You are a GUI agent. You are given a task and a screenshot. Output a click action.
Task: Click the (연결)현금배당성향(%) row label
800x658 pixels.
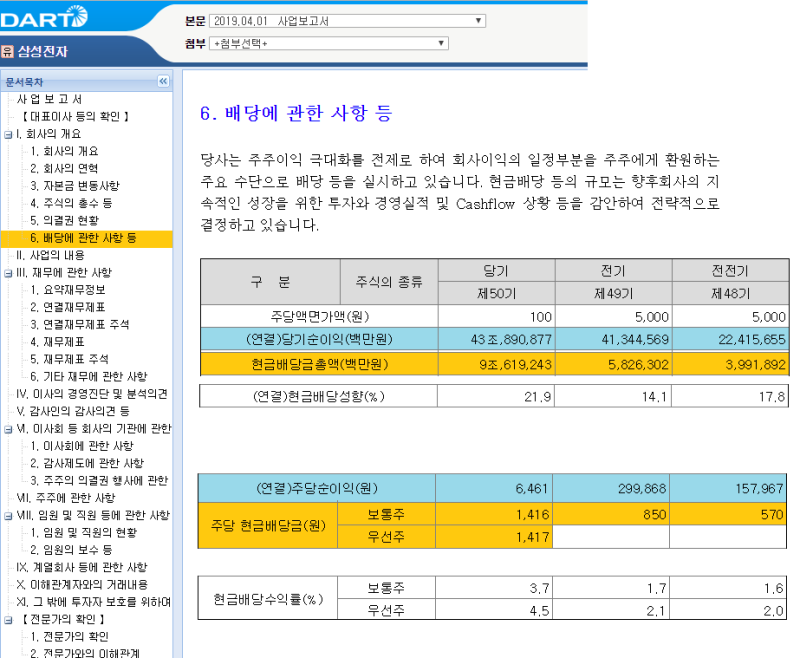tap(318, 396)
